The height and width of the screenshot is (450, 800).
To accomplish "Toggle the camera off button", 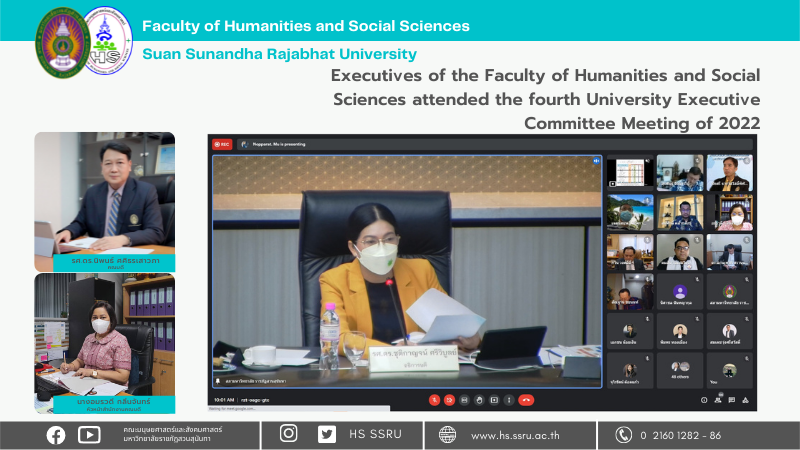I will click(449, 400).
